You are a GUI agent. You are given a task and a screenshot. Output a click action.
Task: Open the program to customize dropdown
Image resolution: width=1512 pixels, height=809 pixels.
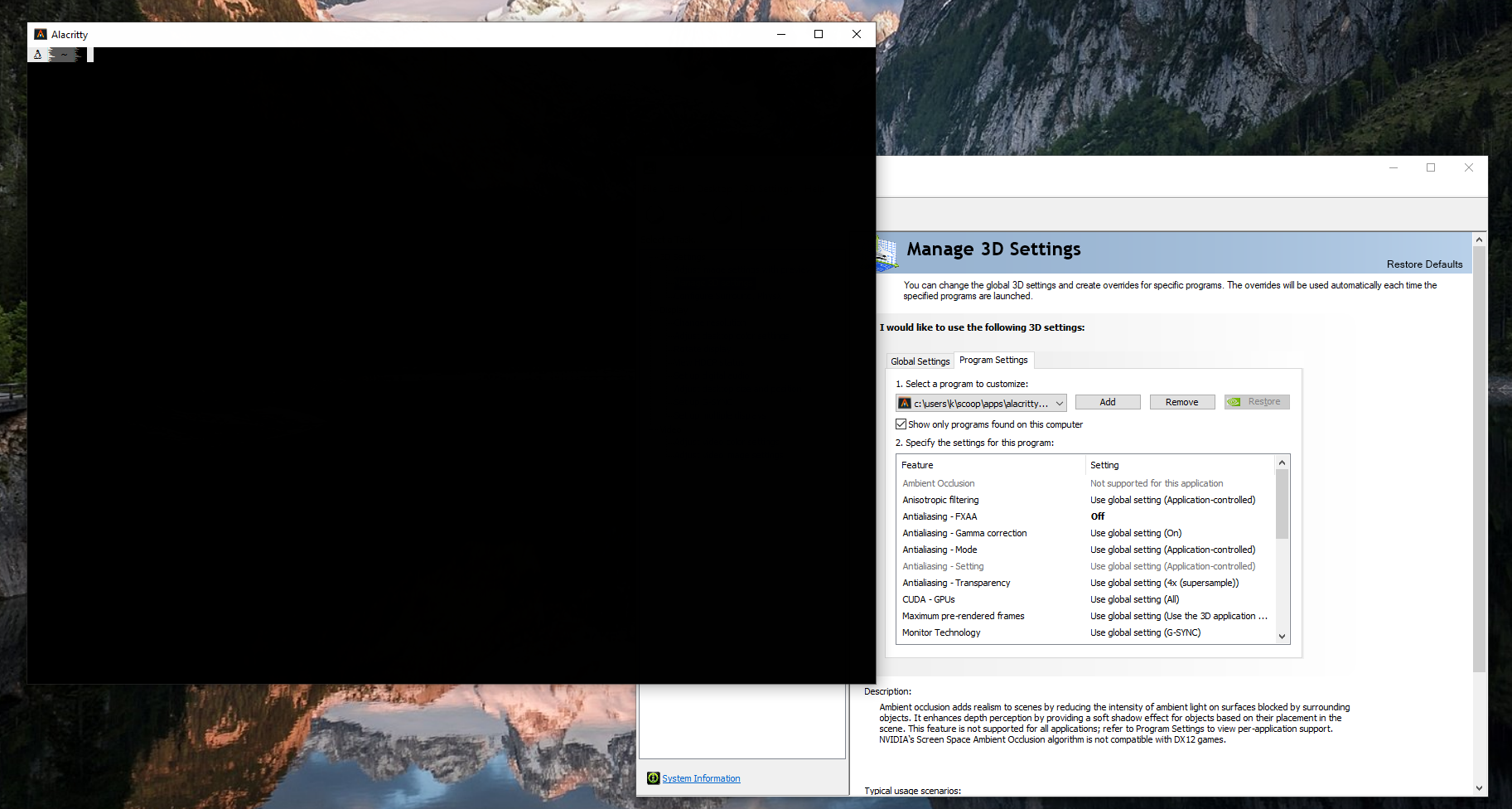(x=1060, y=403)
